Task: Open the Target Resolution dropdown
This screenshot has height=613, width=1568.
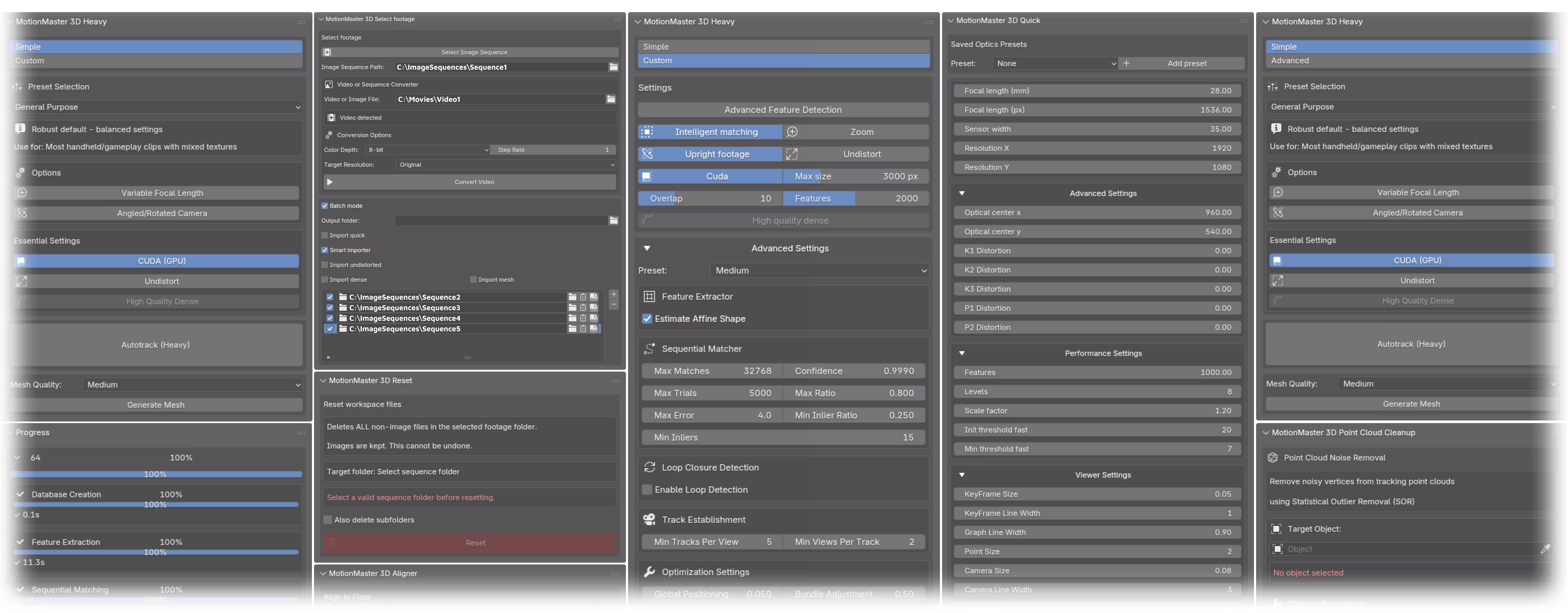Action: pos(506,165)
